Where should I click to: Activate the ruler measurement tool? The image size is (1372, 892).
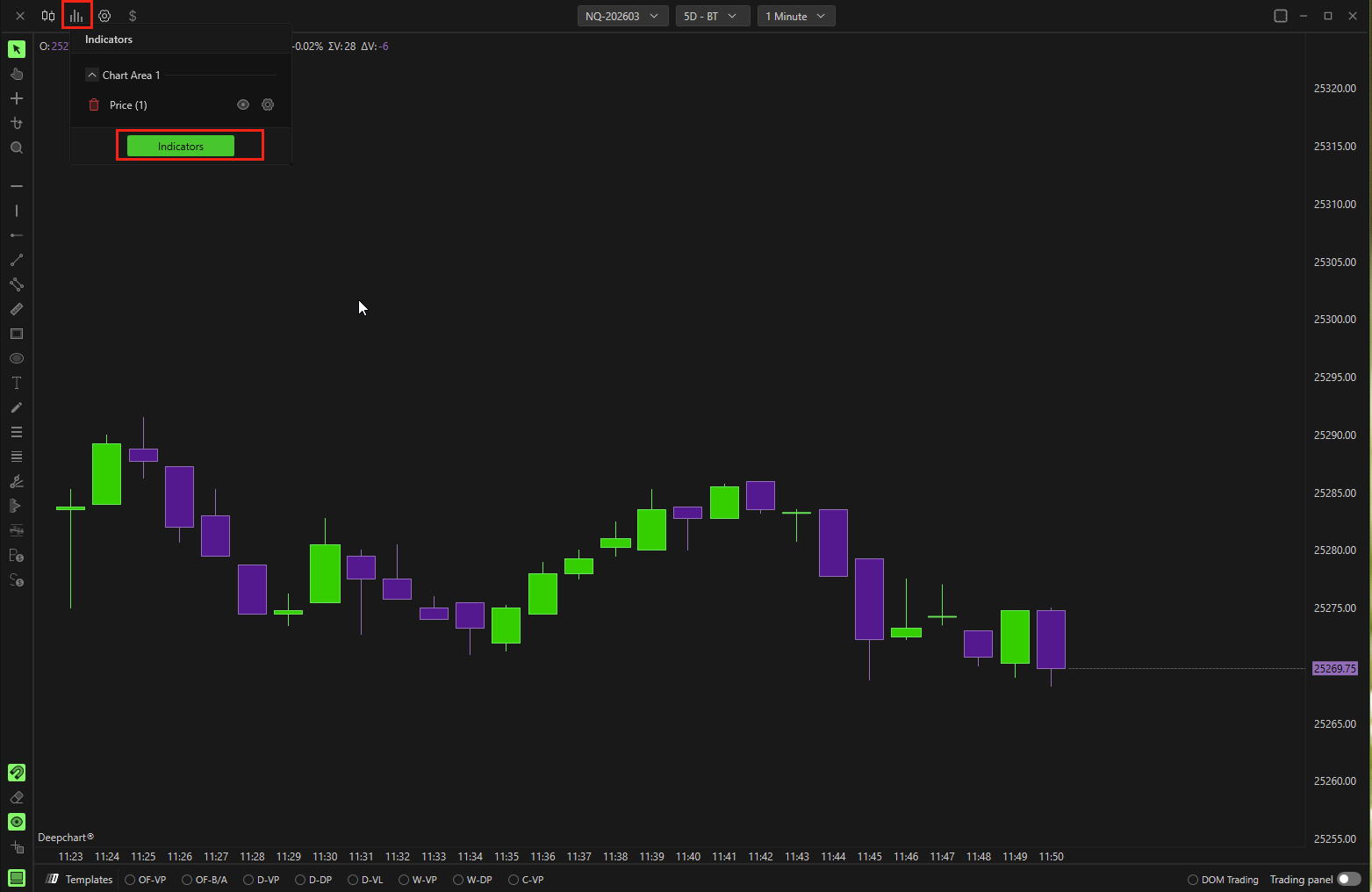click(17, 309)
